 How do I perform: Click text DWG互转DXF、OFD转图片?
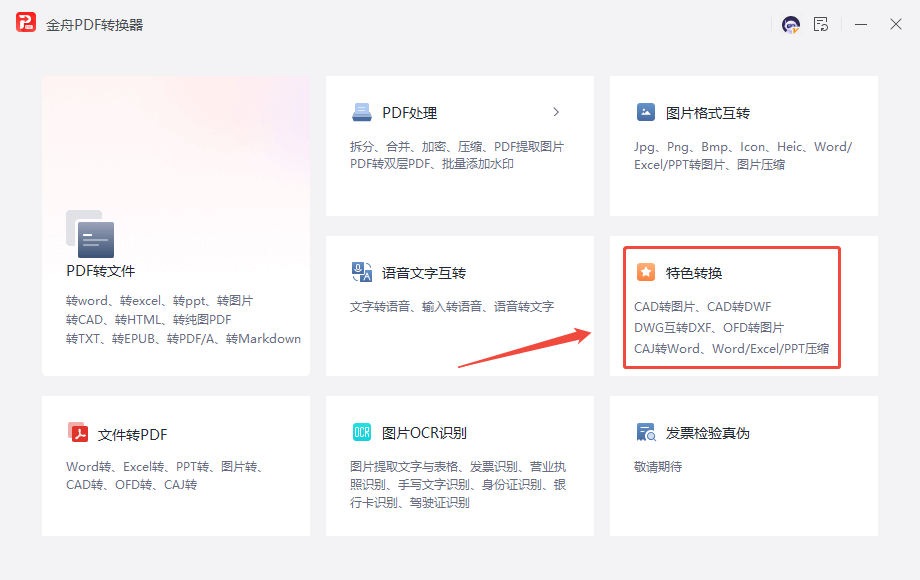709,327
